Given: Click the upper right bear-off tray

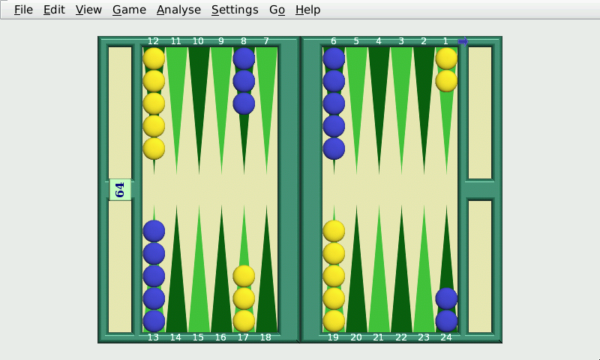Looking at the screenshot, I should (480, 113).
